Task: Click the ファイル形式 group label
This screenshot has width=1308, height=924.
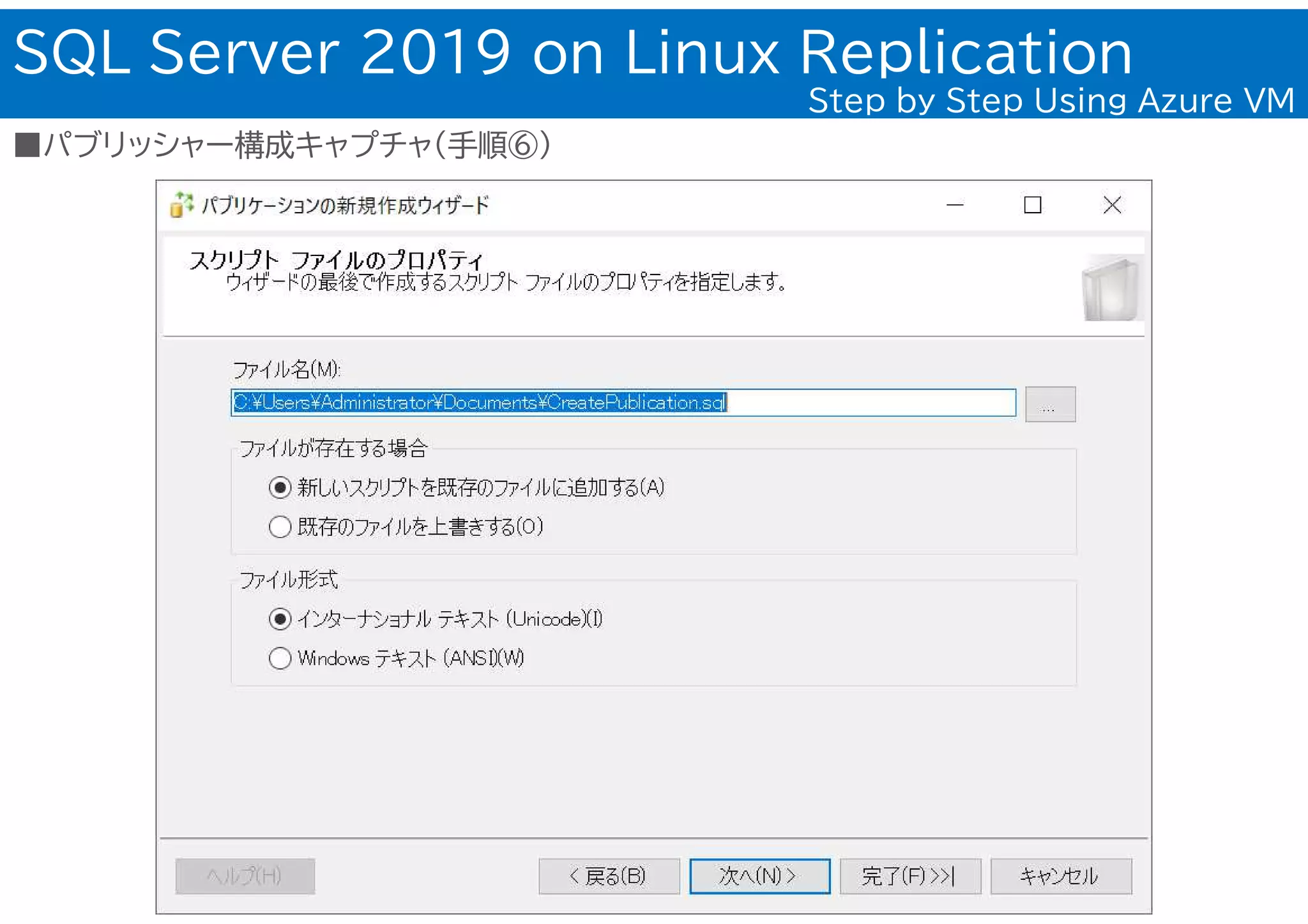Action: [289, 580]
